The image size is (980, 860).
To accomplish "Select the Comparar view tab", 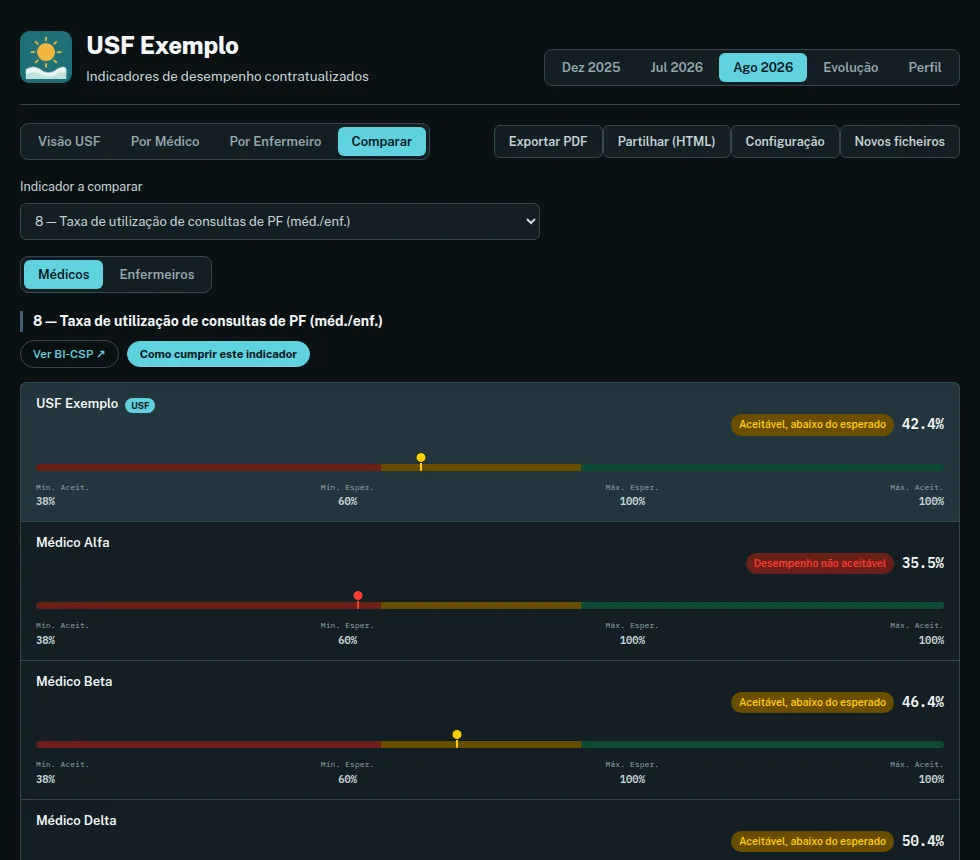I will pos(381,141).
